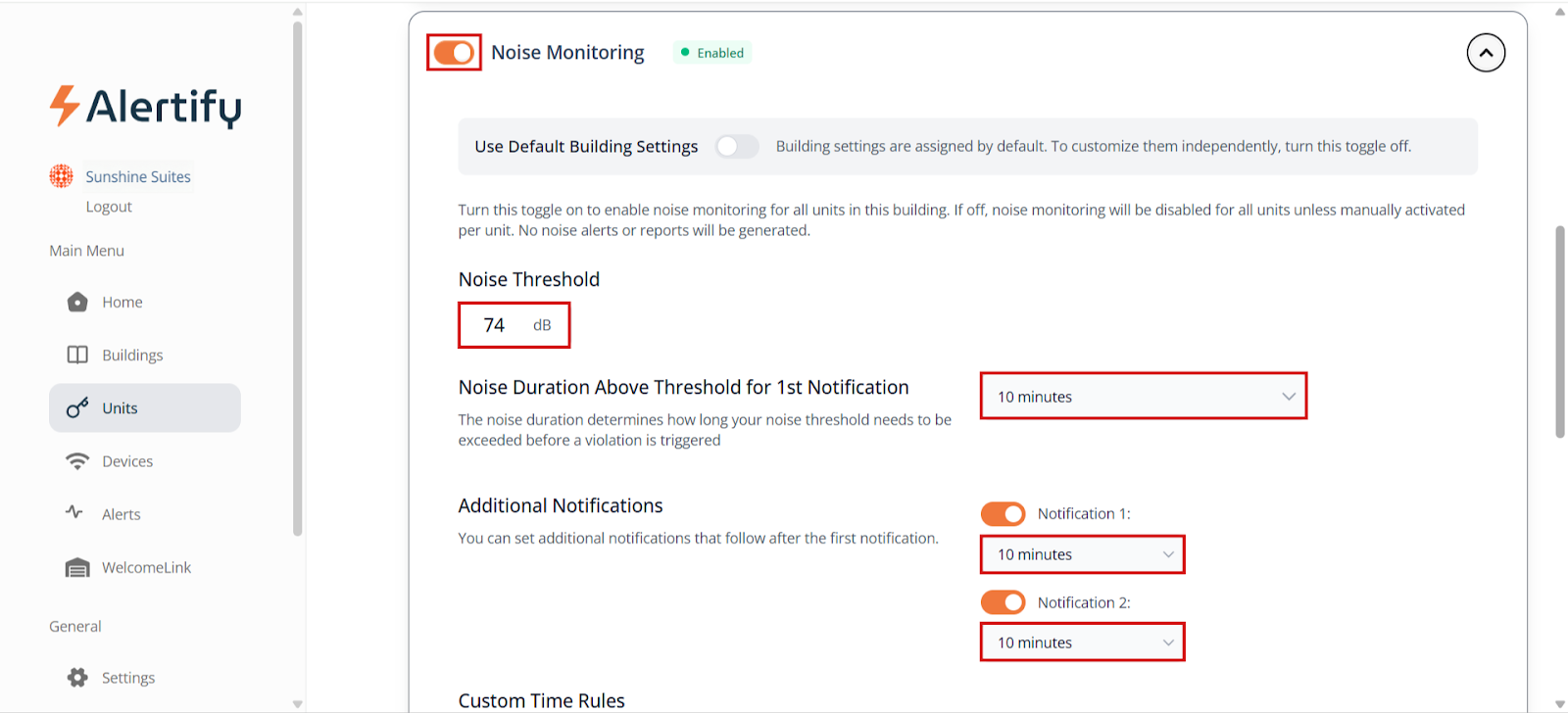Turn on Use Default Building Settings
The height and width of the screenshot is (713, 1568).
pyautogui.click(x=737, y=147)
